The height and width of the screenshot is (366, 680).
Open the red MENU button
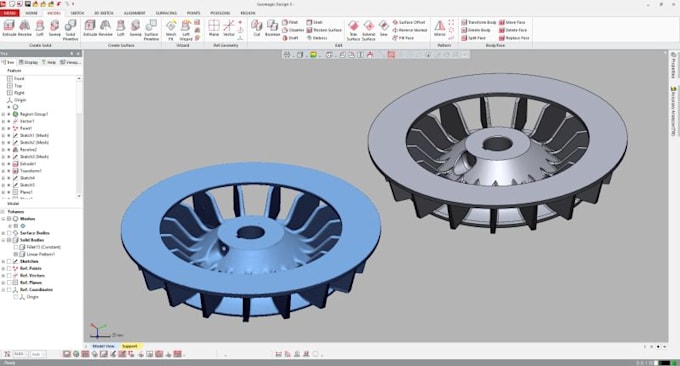(x=10, y=13)
